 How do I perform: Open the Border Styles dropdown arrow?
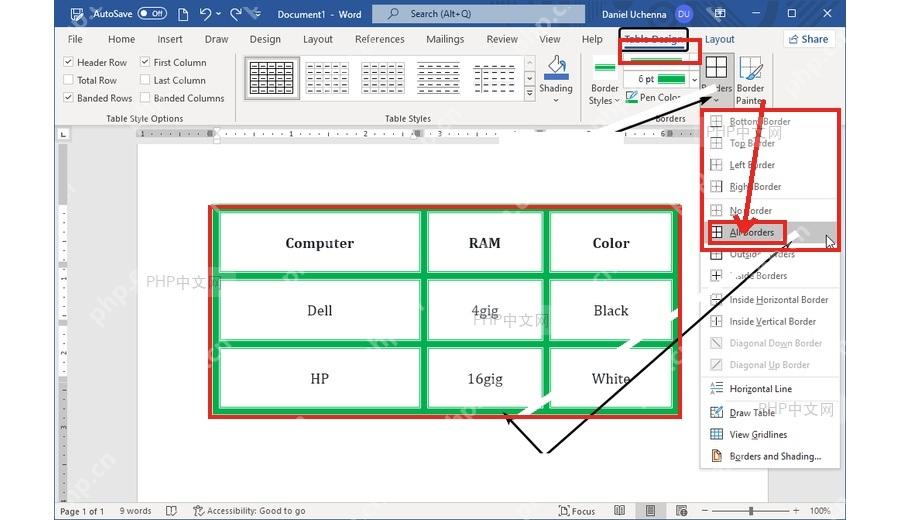(x=617, y=100)
